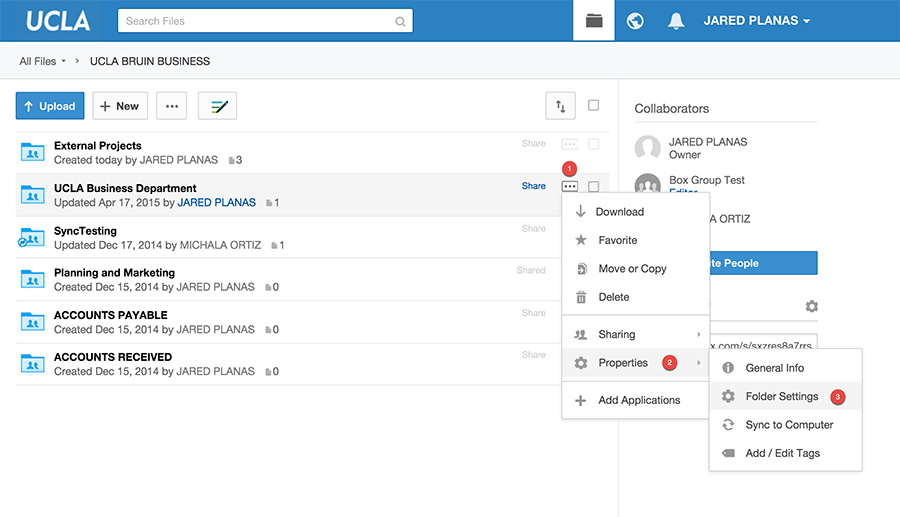The image size is (900, 517).
Task: Click Shared on Planning and Marketing row
Action: pyautogui.click(x=531, y=270)
